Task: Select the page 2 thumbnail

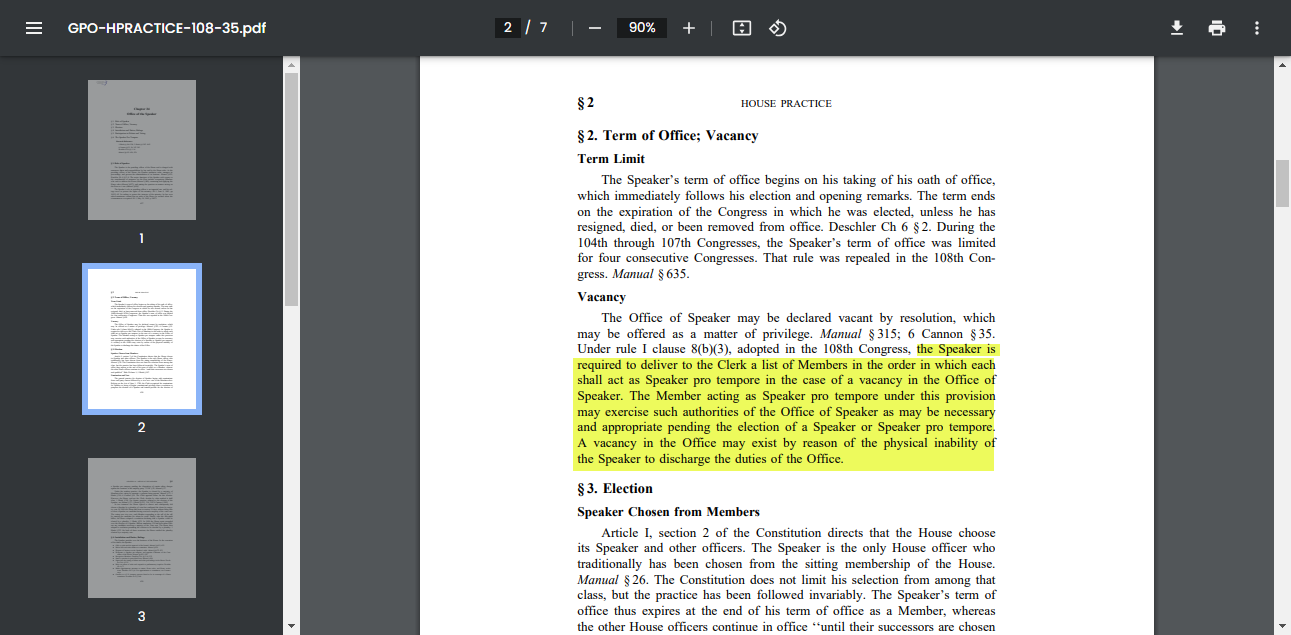Action: (142, 339)
